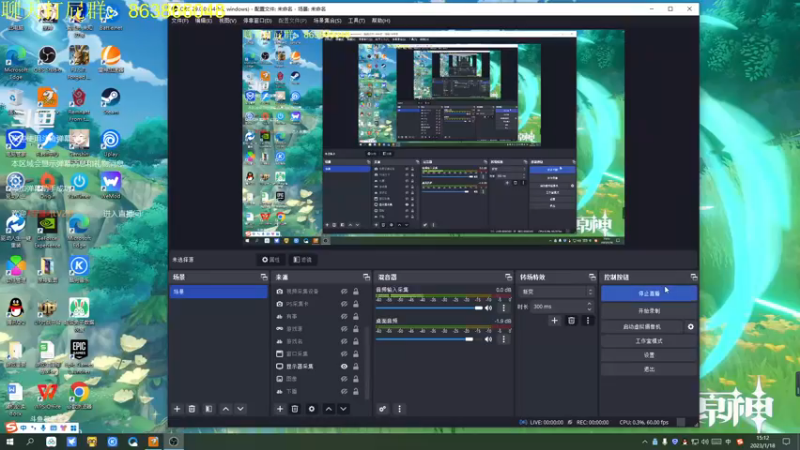Image resolution: width=800 pixels, height=450 pixels.
Task: Add a new source with plus button
Action: 280,409
